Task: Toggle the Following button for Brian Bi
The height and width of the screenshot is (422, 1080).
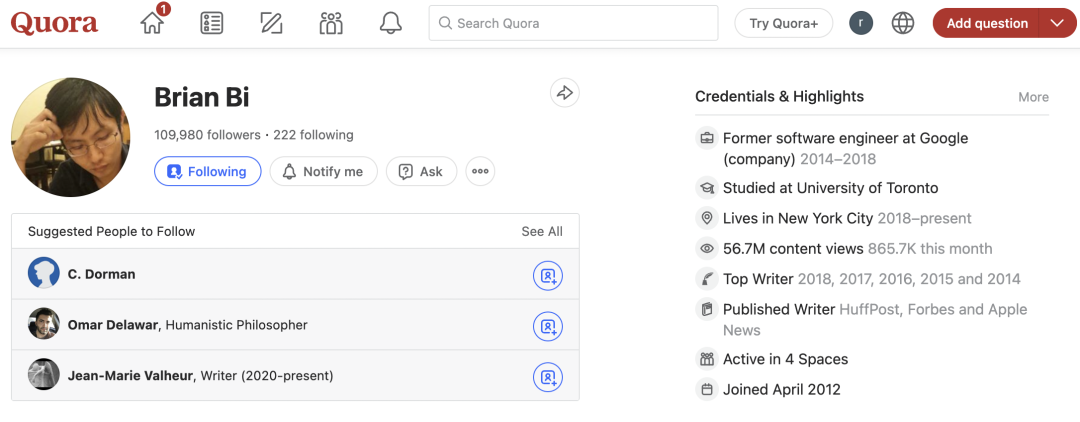Action: (207, 171)
